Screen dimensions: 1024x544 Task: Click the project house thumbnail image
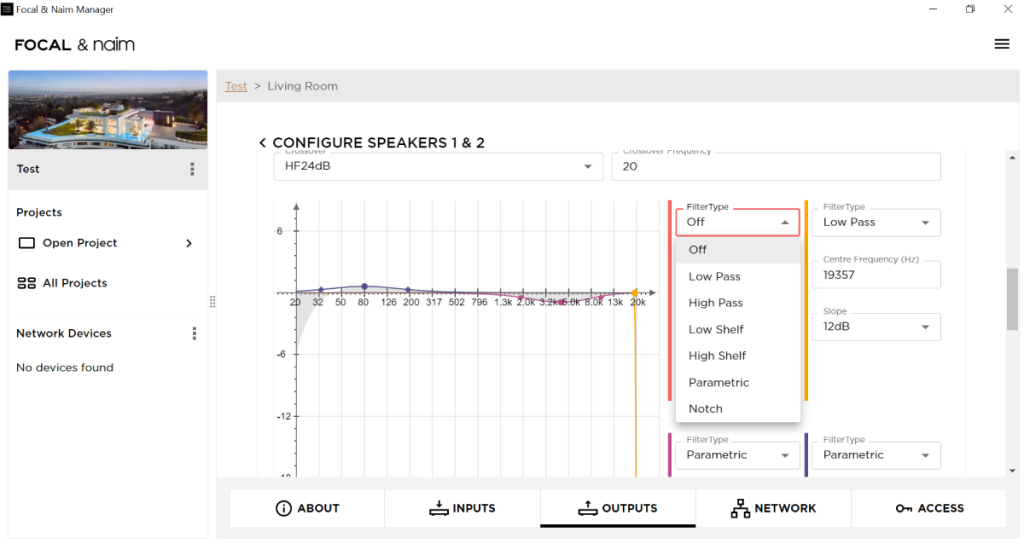coord(108,110)
